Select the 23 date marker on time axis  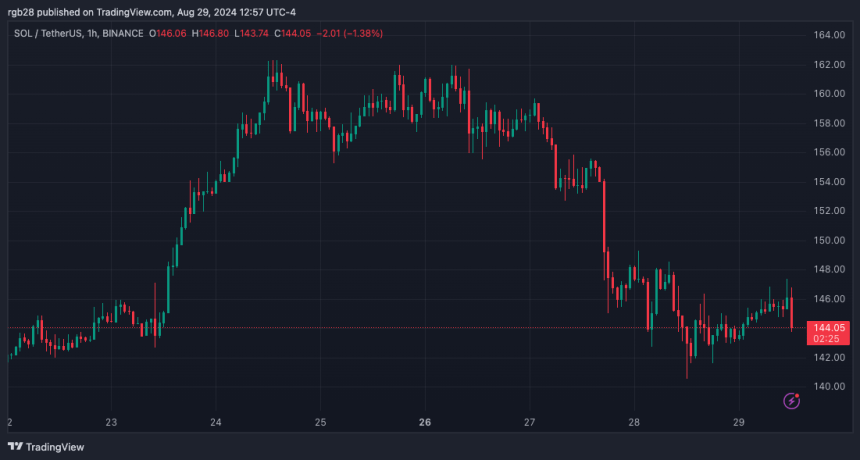[111, 422]
